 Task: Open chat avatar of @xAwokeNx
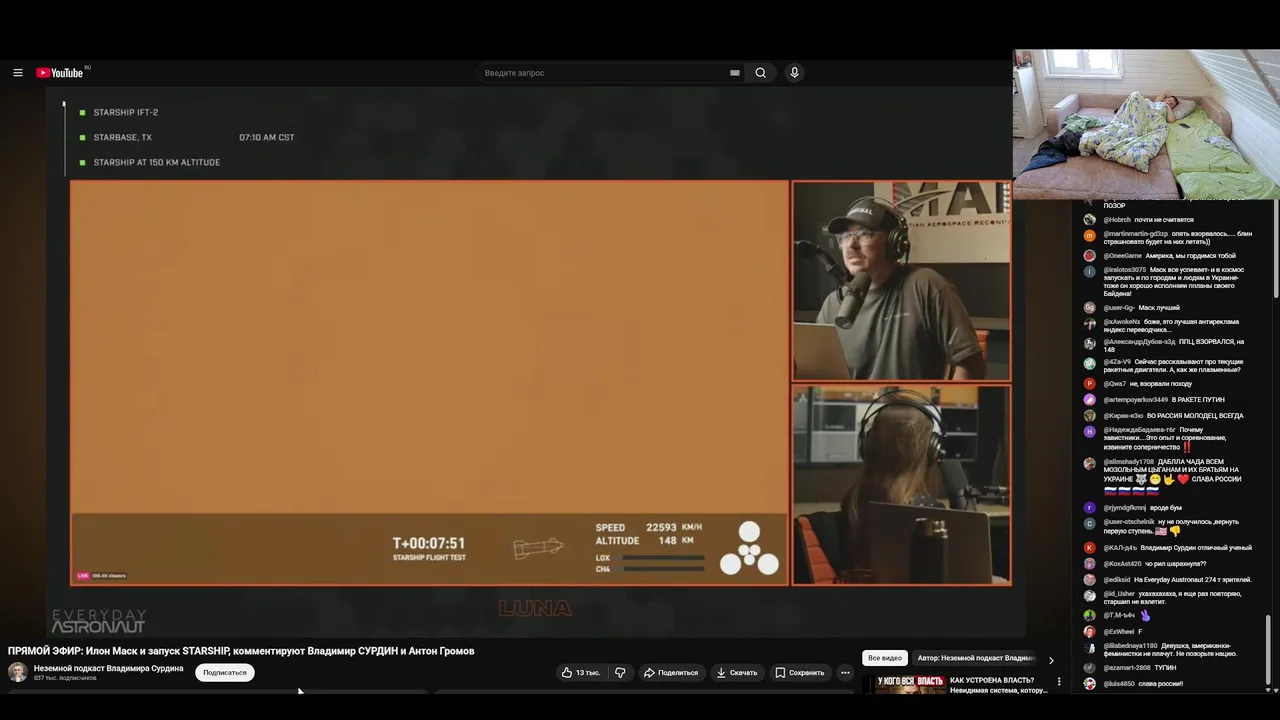tap(1090, 324)
